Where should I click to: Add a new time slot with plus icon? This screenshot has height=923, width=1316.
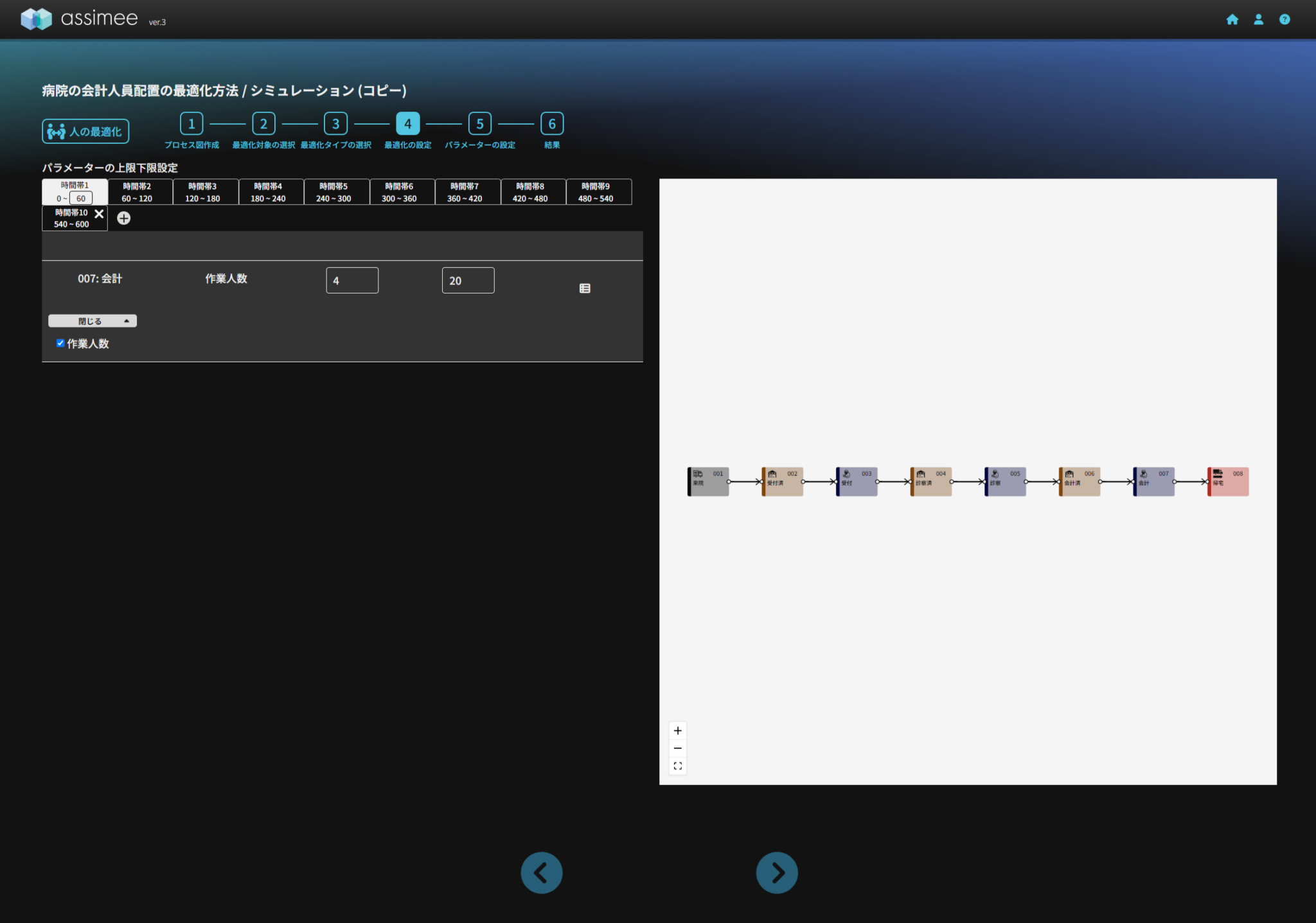point(123,218)
